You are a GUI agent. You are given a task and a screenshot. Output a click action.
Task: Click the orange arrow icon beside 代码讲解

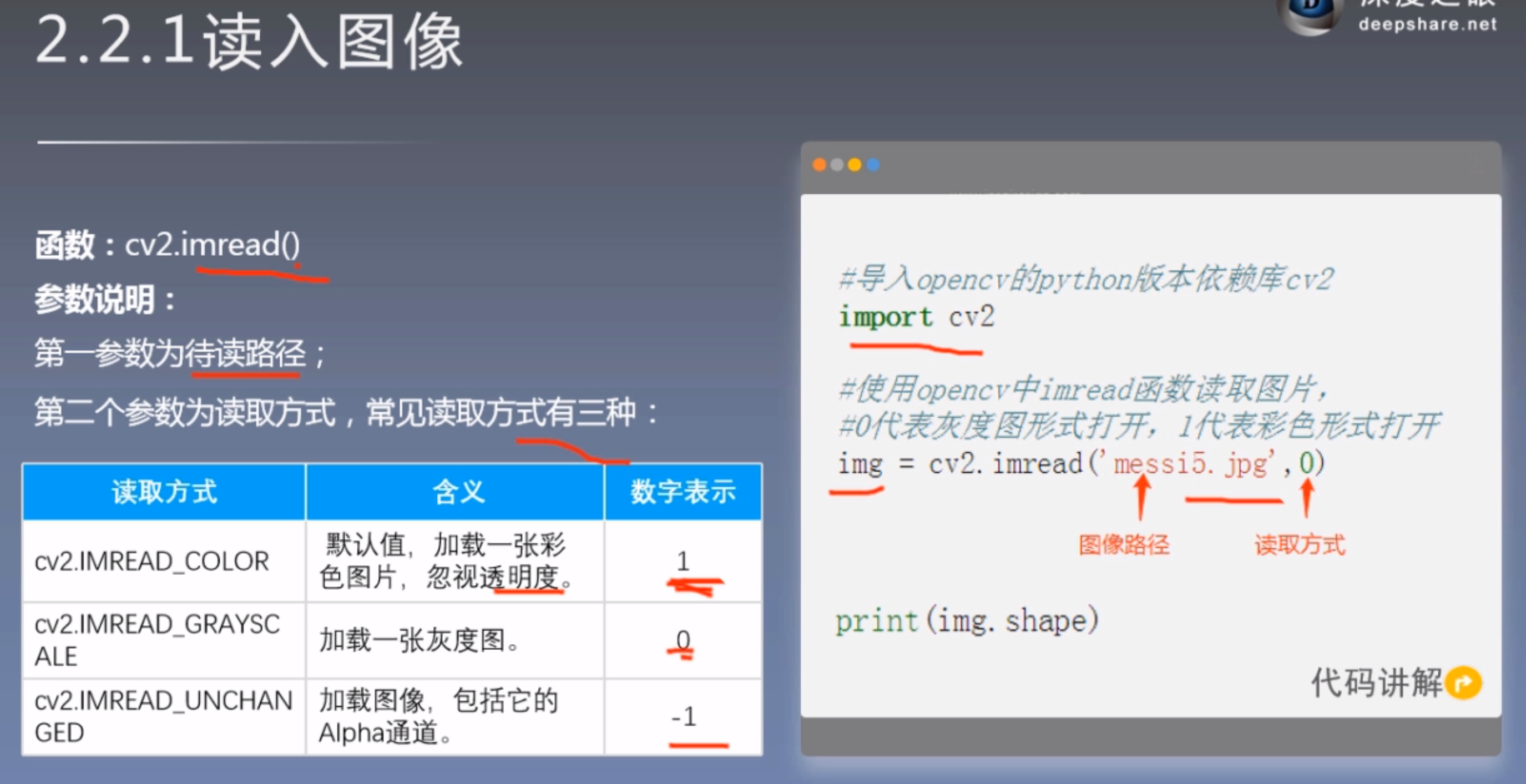1463,684
